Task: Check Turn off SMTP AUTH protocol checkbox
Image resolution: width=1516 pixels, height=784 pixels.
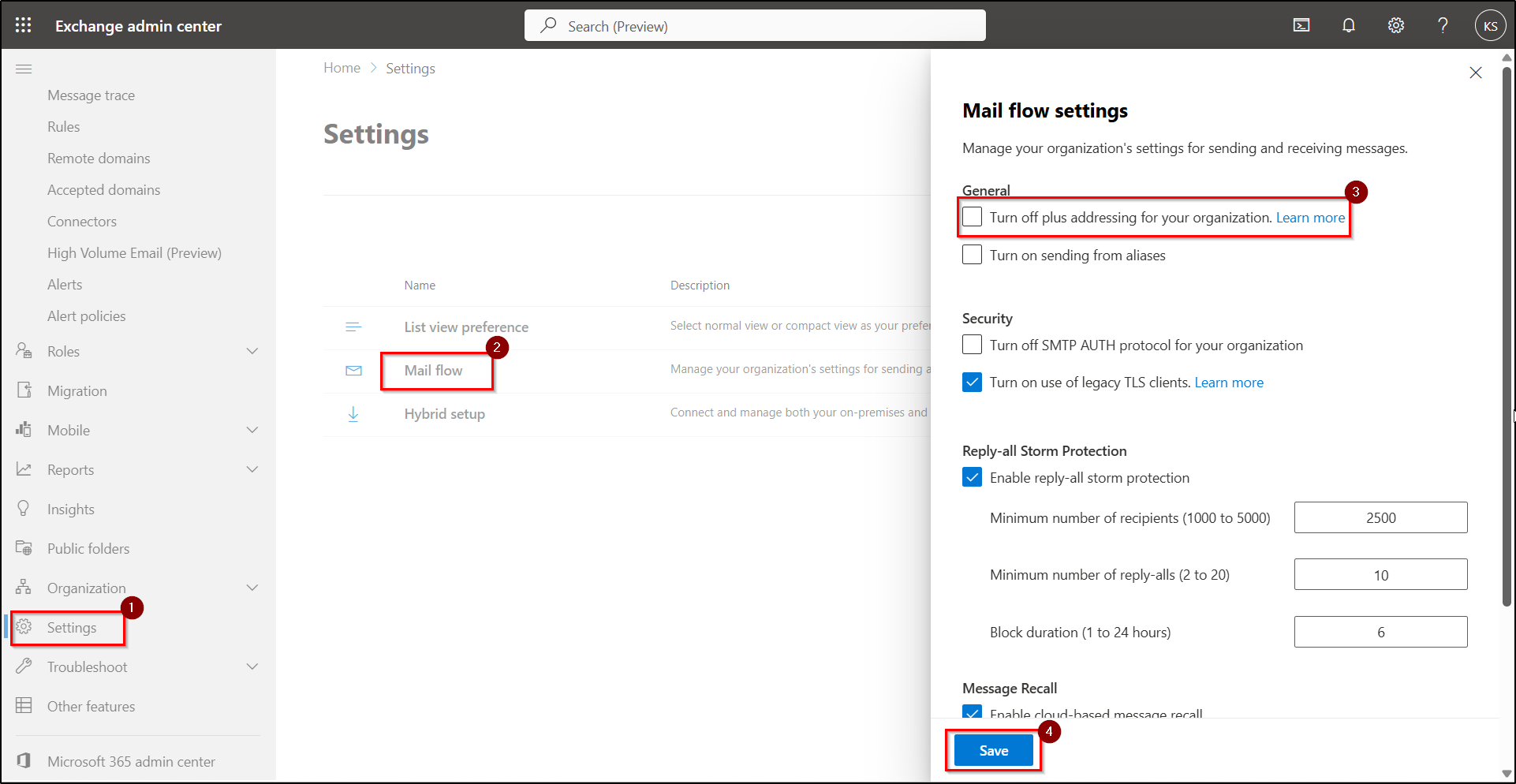Action: pos(973,345)
